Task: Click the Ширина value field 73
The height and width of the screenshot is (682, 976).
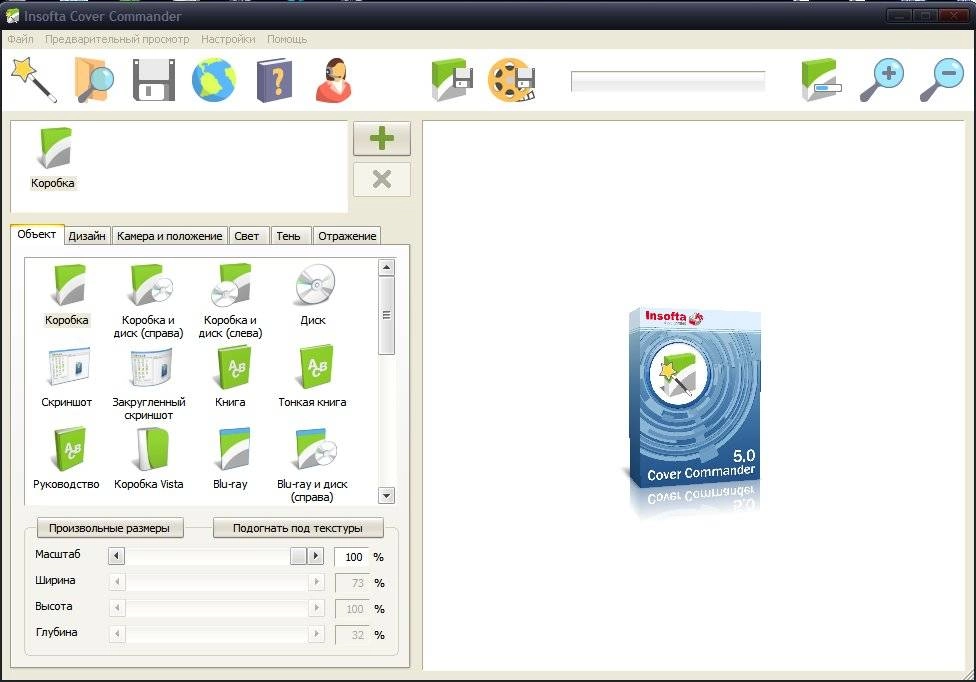Action: 352,583
